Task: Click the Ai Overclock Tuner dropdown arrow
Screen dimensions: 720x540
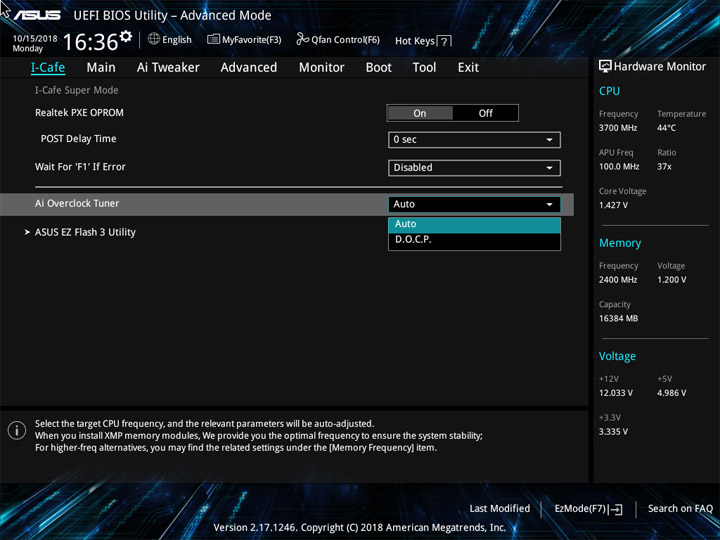Action: click(x=549, y=204)
